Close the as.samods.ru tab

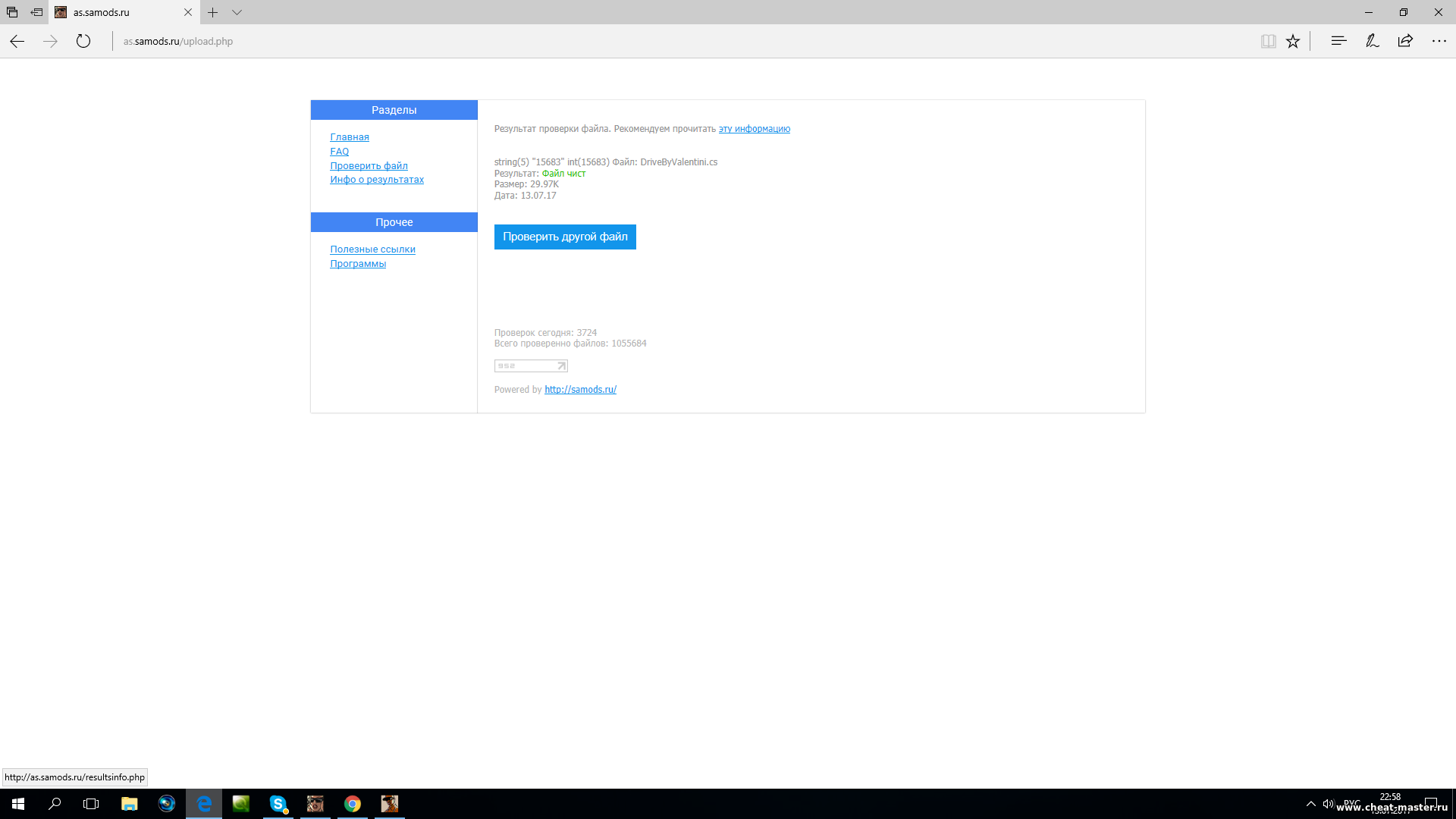pyautogui.click(x=188, y=12)
